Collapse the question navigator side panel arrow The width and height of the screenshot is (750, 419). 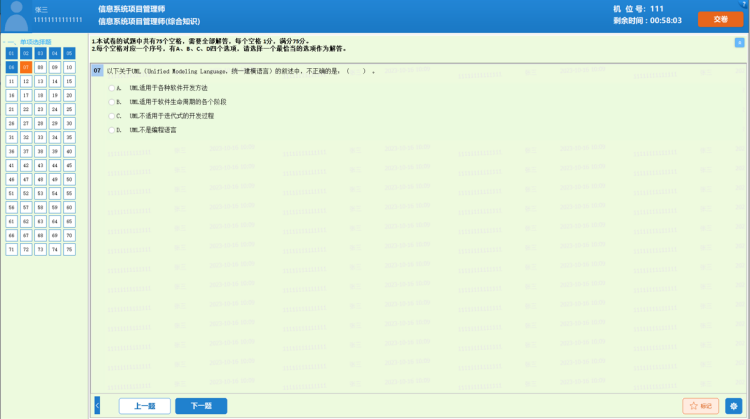coord(97,405)
